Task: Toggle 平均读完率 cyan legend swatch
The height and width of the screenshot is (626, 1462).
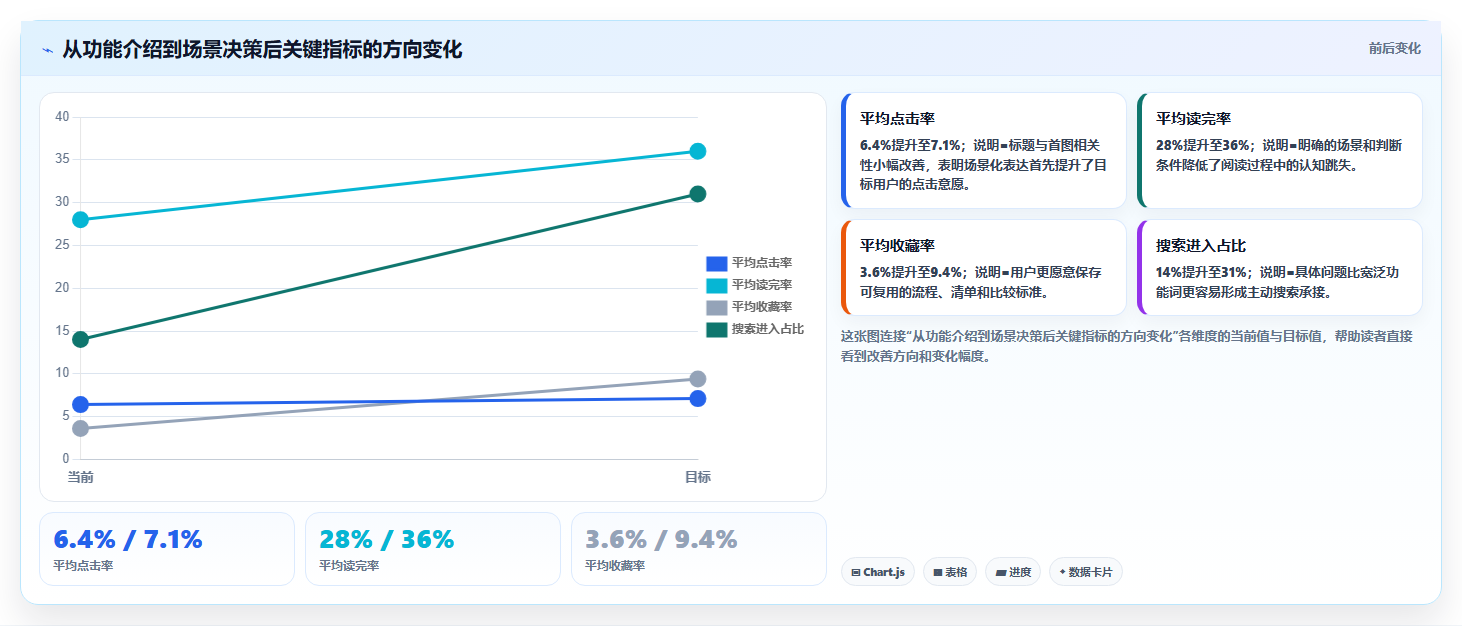Action: (716, 285)
